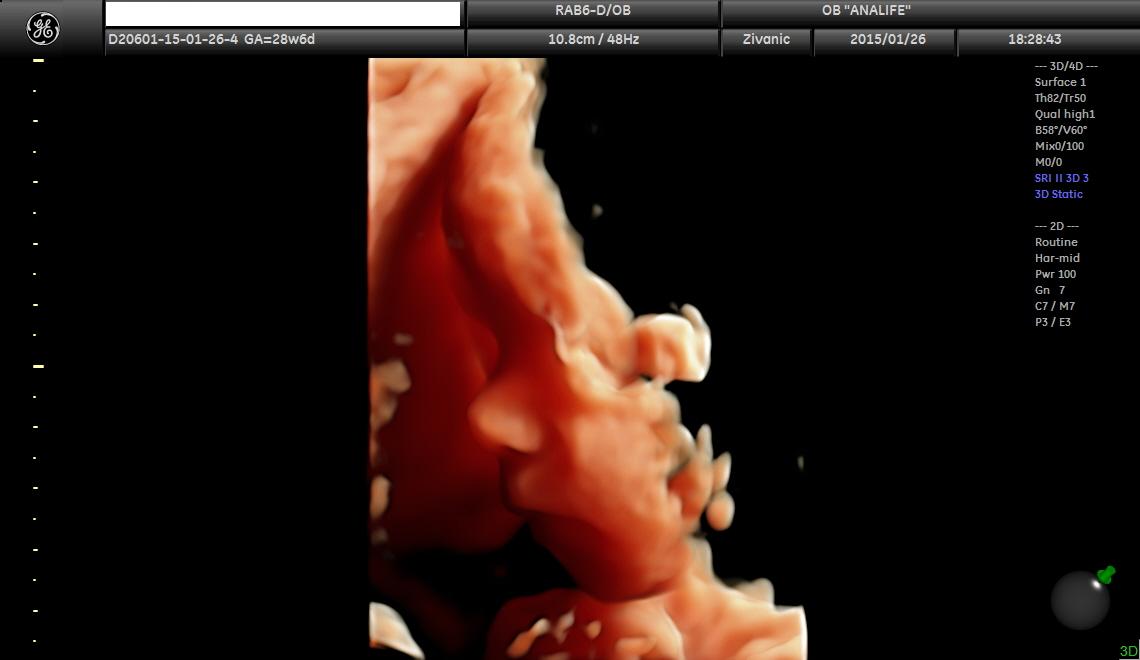Click the OB "ANALIFE" preset label
This screenshot has width=1140, height=660.
point(866,11)
